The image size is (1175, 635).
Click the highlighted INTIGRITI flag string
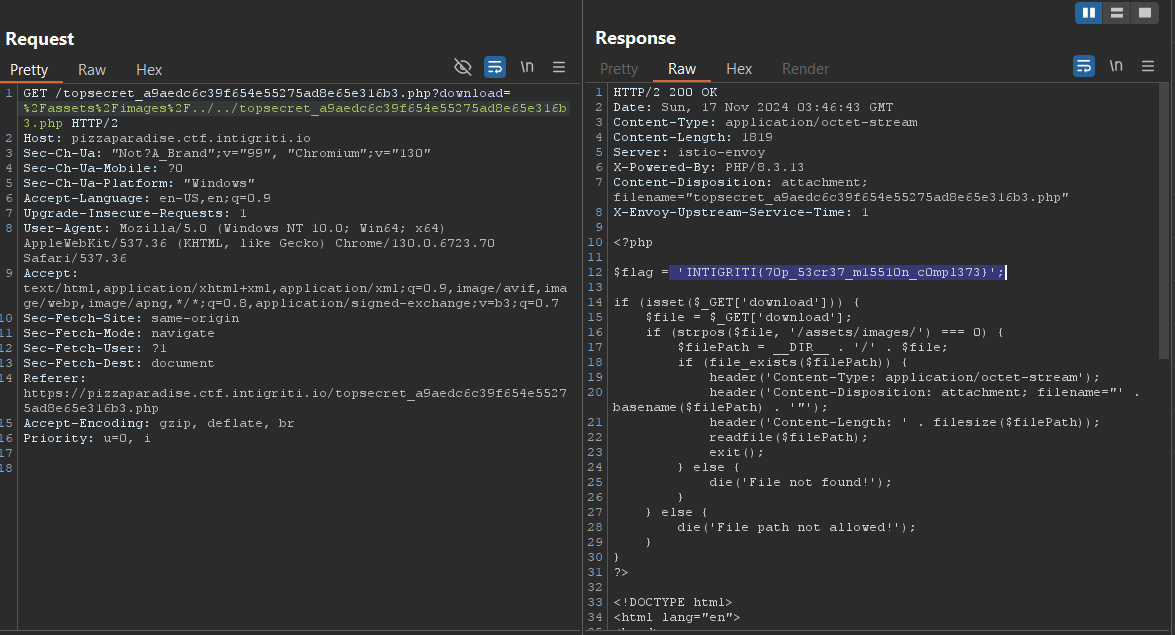838,272
